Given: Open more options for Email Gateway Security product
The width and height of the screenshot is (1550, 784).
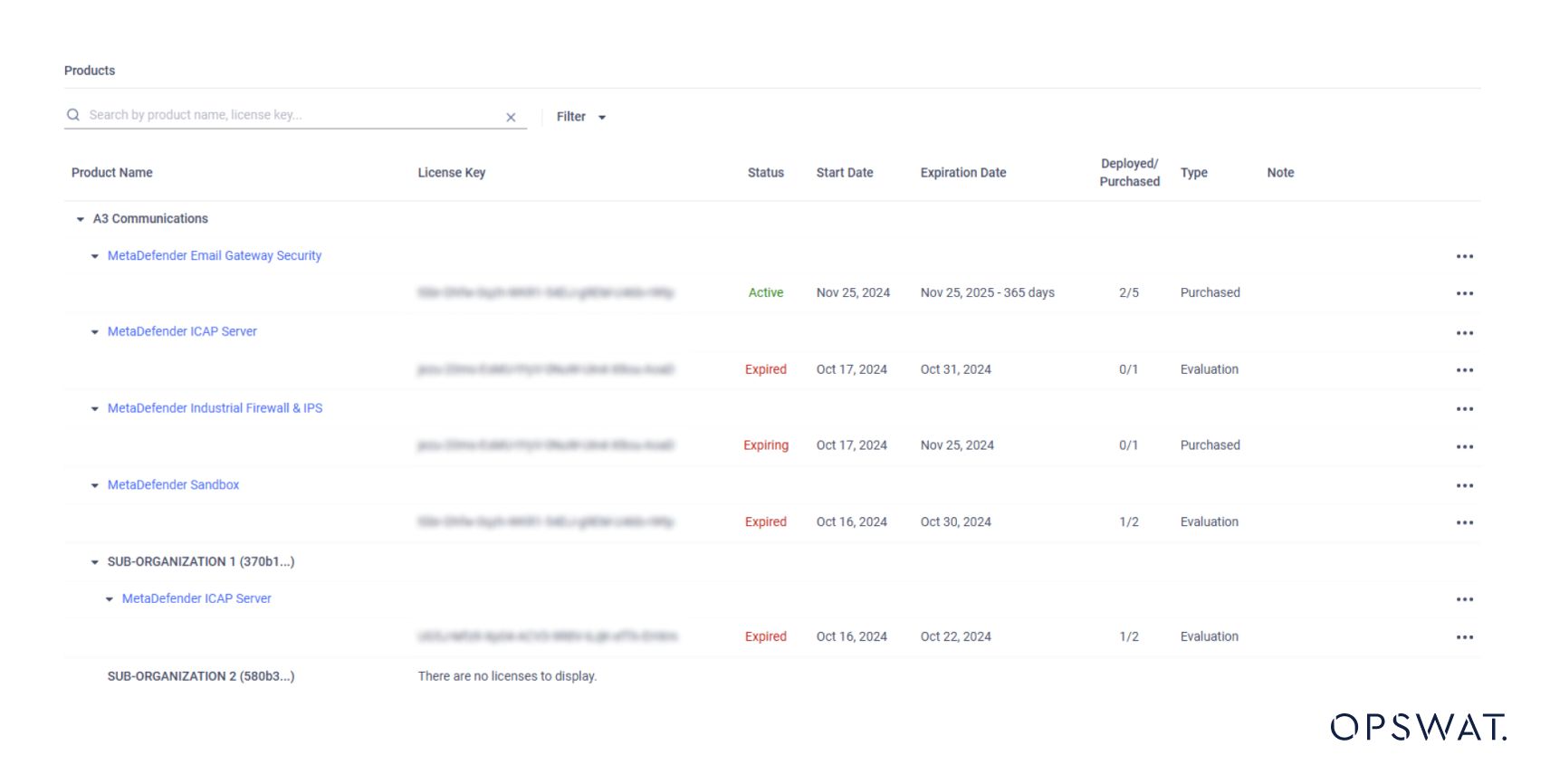Looking at the screenshot, I should click(x=1464, y=257).
